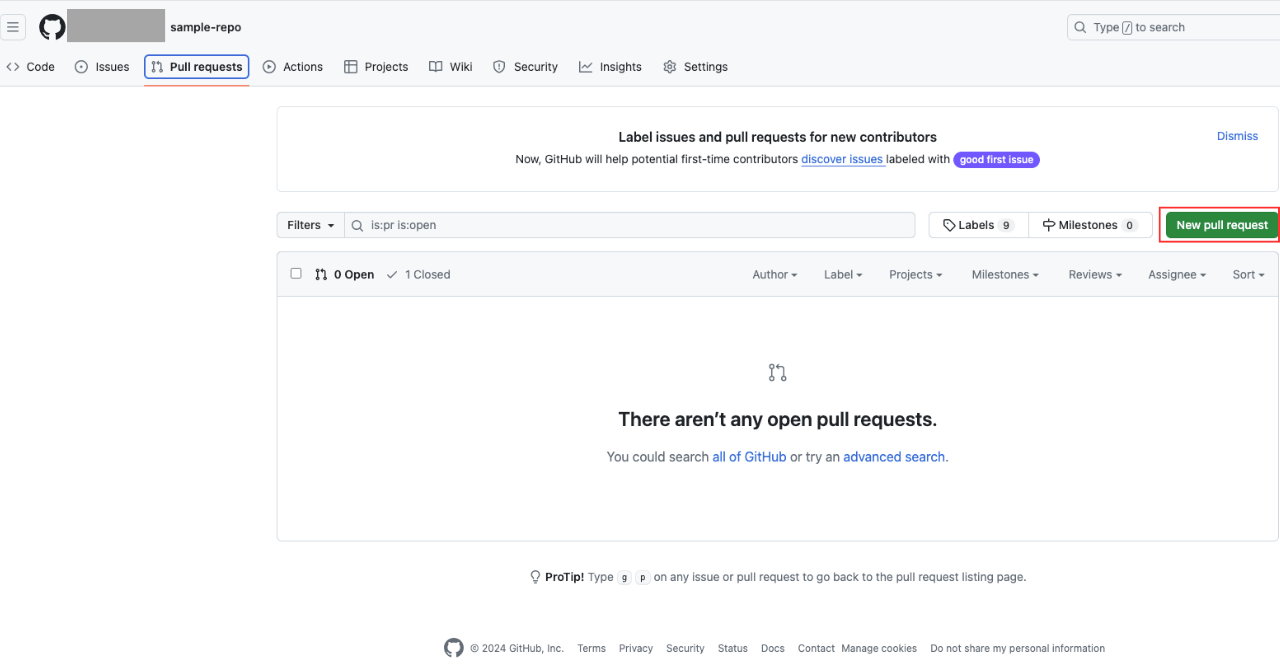Expand the Filters dropdown
1280x670 pixels.
point(311,225)
